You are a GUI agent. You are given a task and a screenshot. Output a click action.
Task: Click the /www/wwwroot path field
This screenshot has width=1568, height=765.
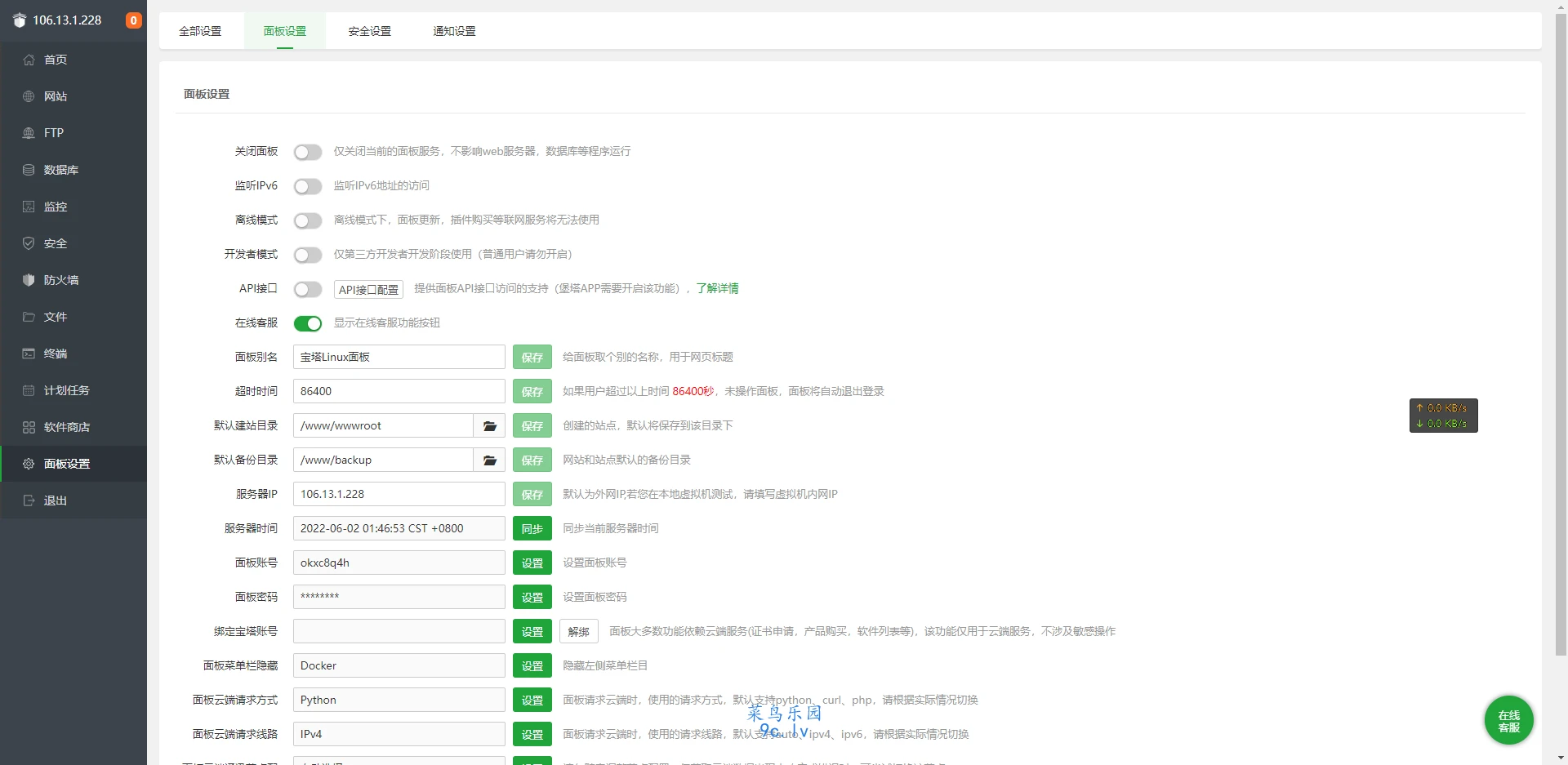[383, 425]
